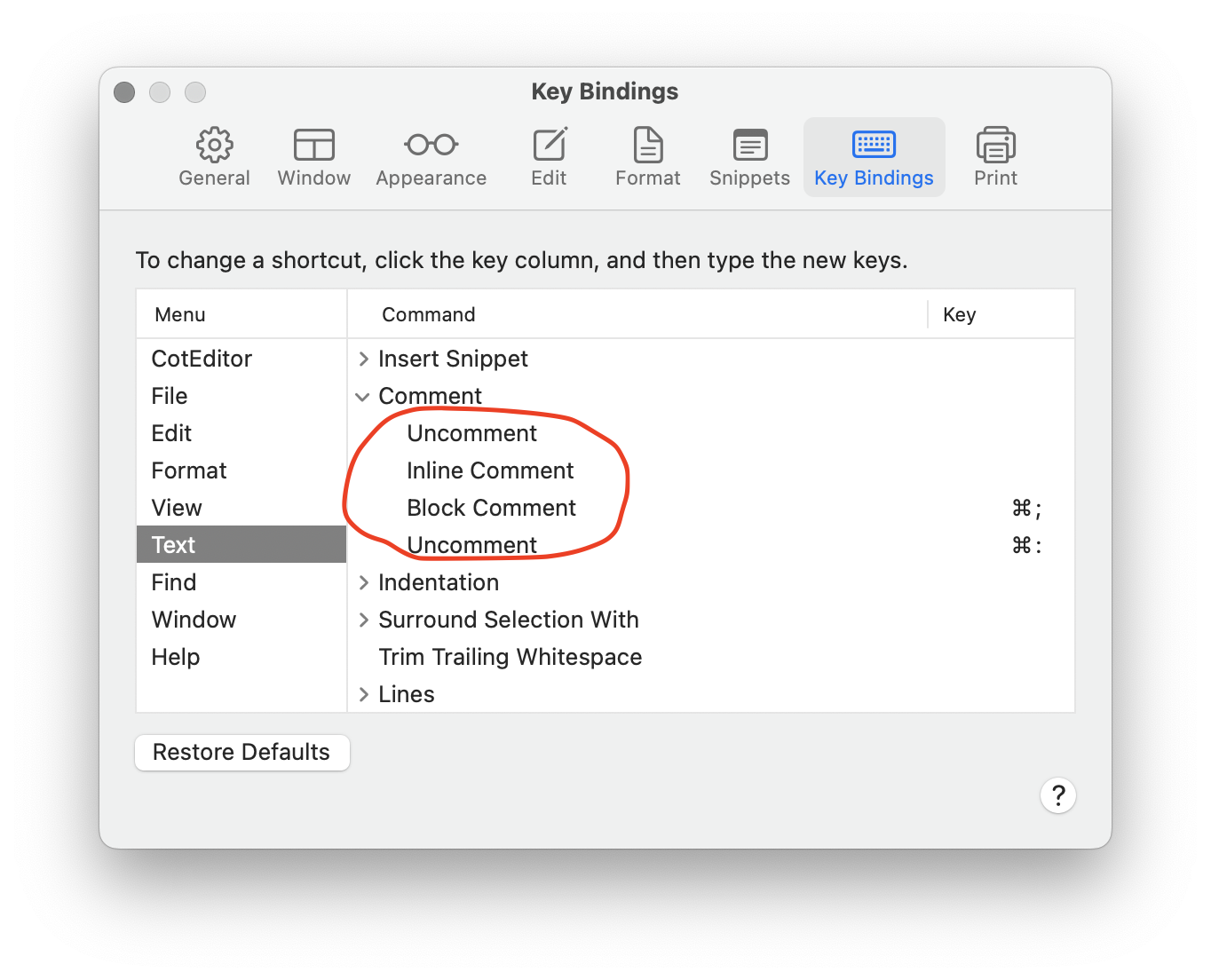1211x980 pixels.
Task: Open the Print settings pane
Action: pos(994,156)
